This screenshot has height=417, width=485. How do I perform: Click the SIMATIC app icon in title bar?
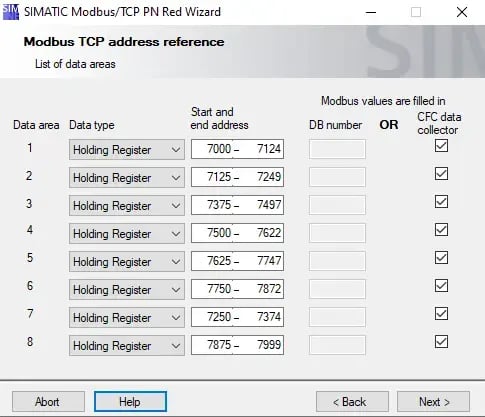pos(10,12)
